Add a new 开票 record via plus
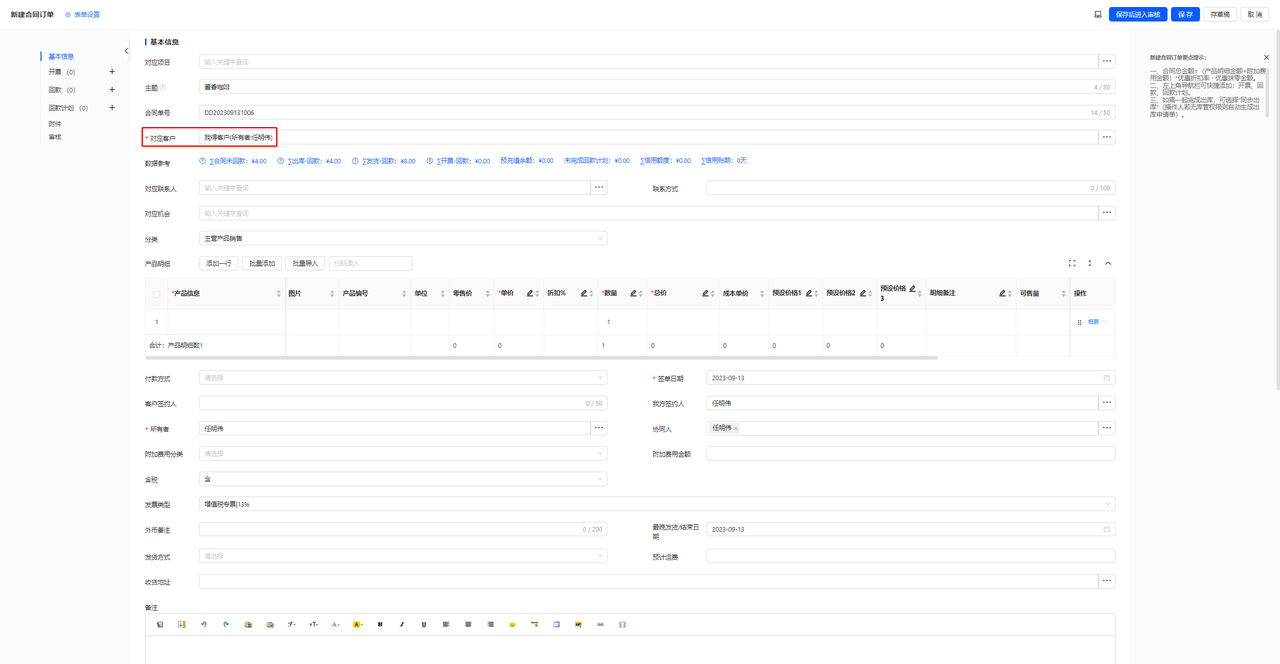This screenshot has height=664, width=1280. coord(112,72)
